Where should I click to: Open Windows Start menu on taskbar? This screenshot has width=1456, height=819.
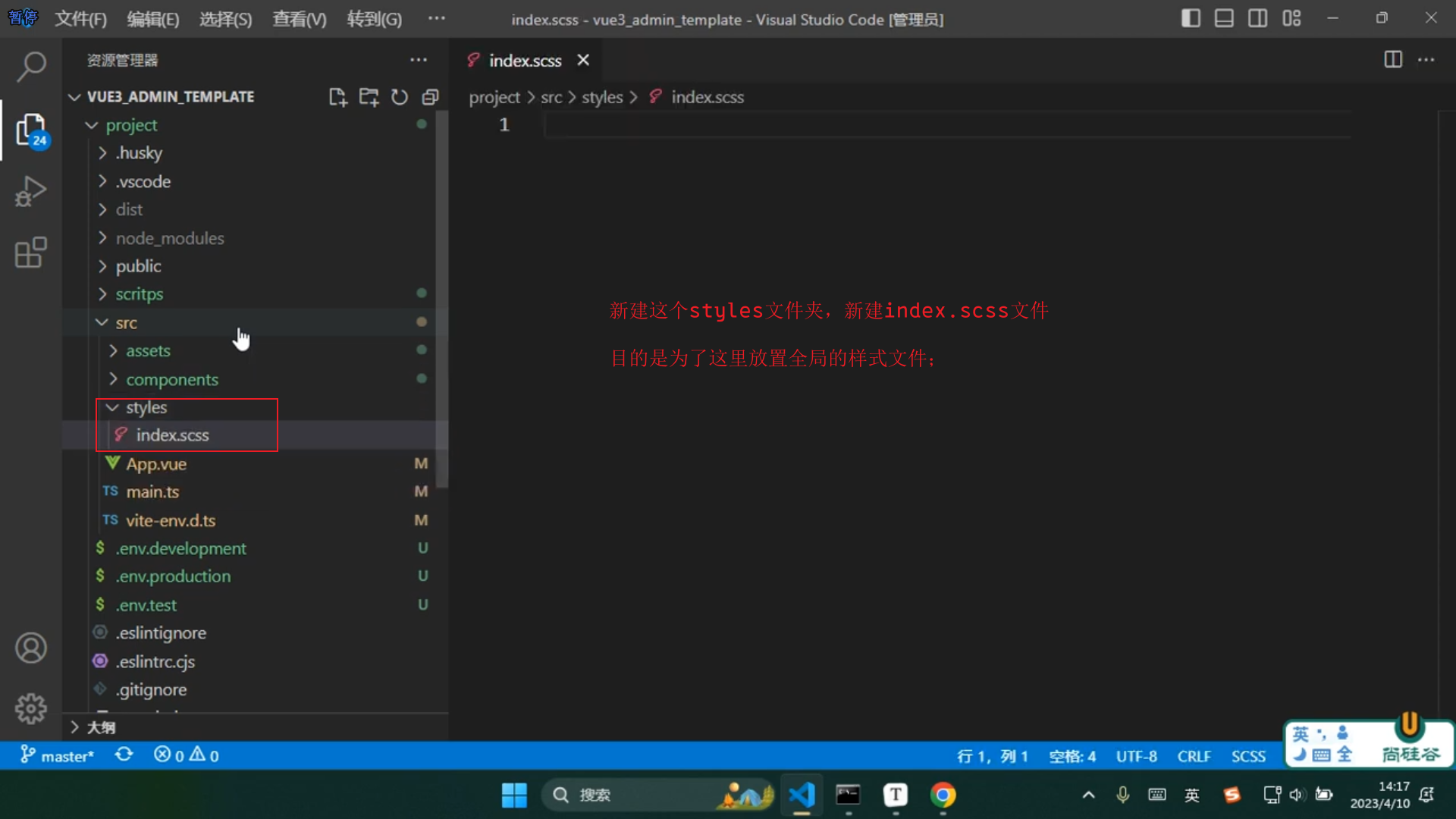pos(514,795)
